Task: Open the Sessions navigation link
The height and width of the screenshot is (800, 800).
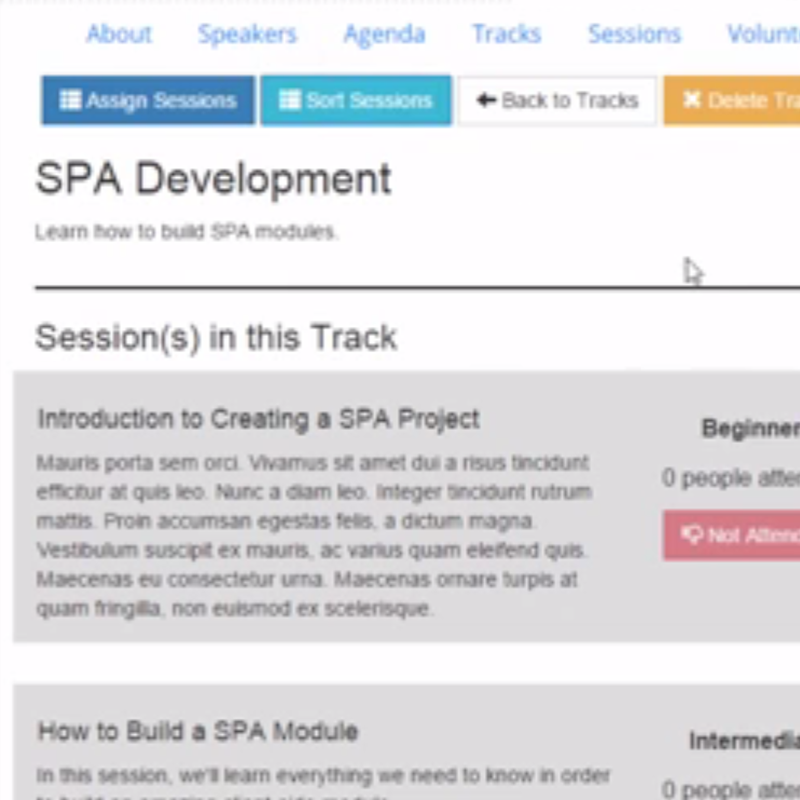Action: coord(634,34)
